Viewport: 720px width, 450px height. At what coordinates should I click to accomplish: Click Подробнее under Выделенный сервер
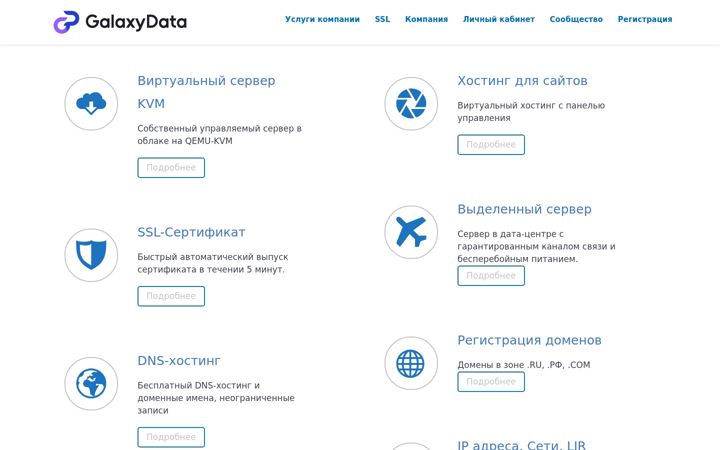pos(491,276)
